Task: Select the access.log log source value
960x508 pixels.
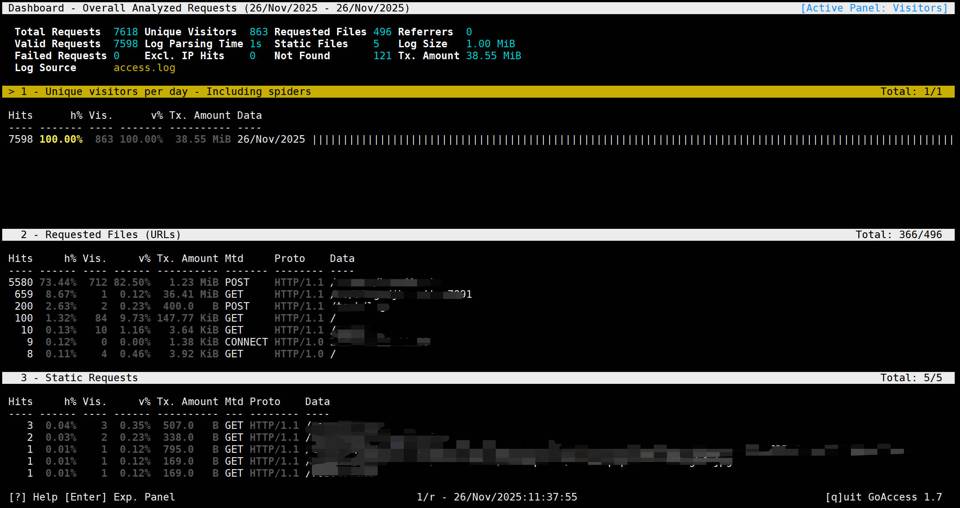Action: pos(144,68)
